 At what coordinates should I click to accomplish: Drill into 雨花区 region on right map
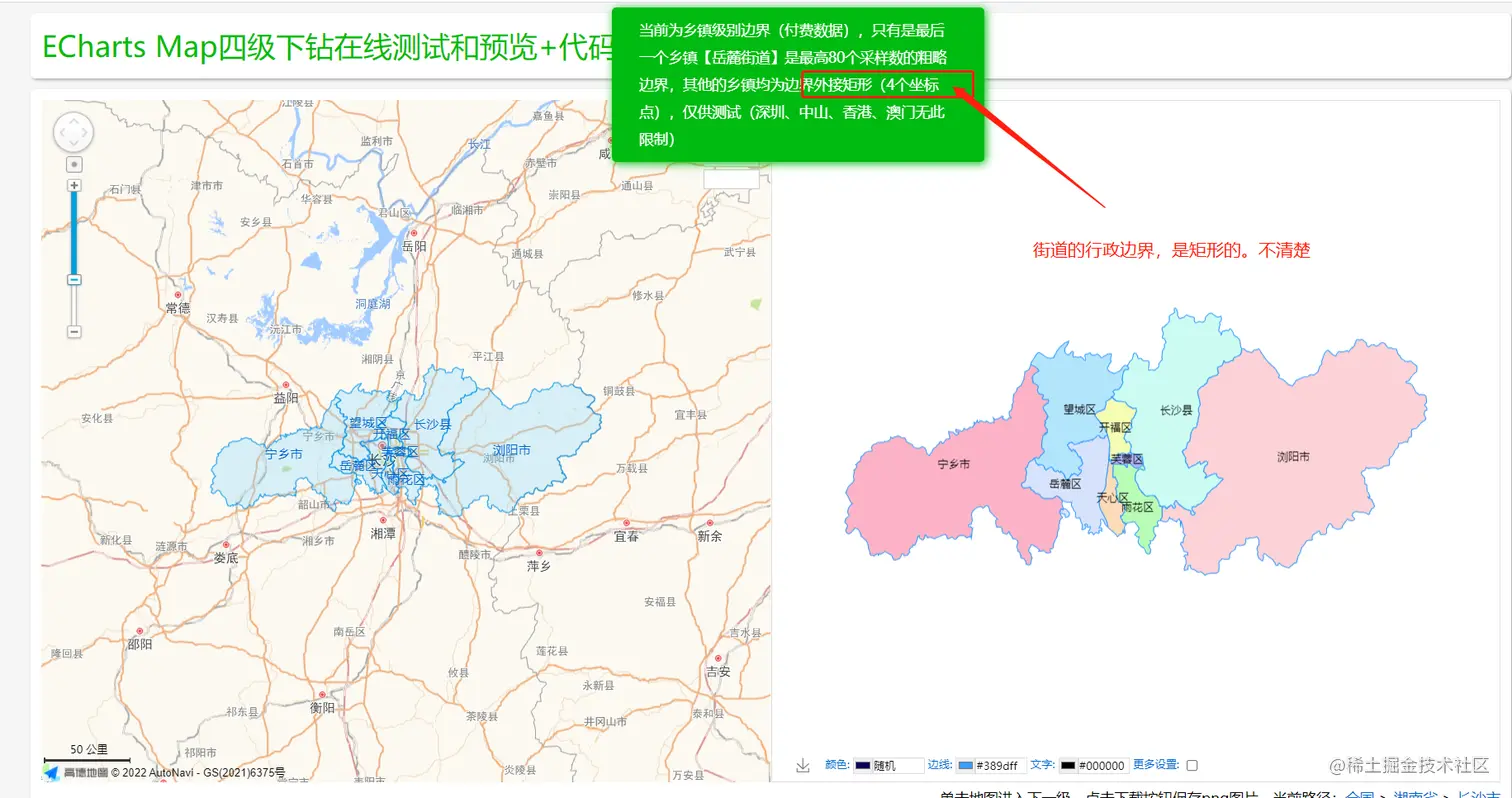[x=1137, y=507]
